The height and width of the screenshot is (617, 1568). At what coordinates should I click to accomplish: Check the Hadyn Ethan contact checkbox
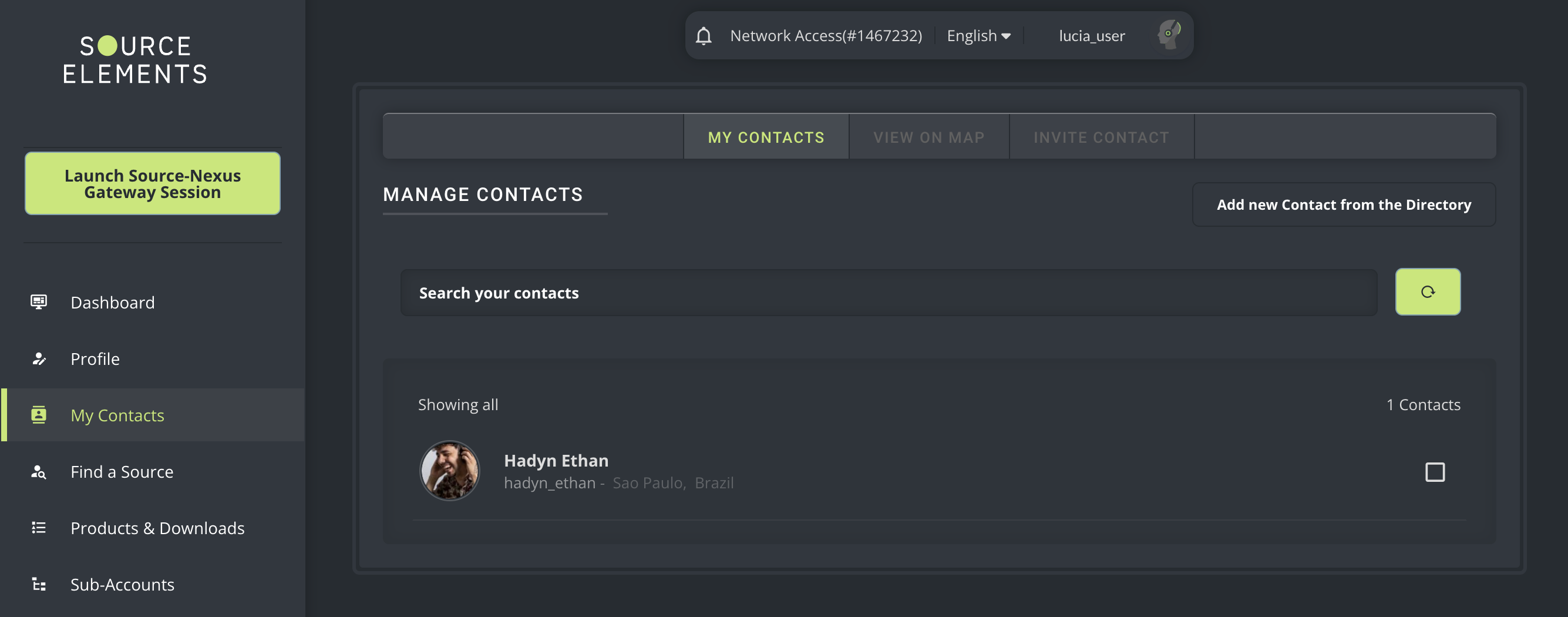pyautogui.click(x=1435, y=472)
